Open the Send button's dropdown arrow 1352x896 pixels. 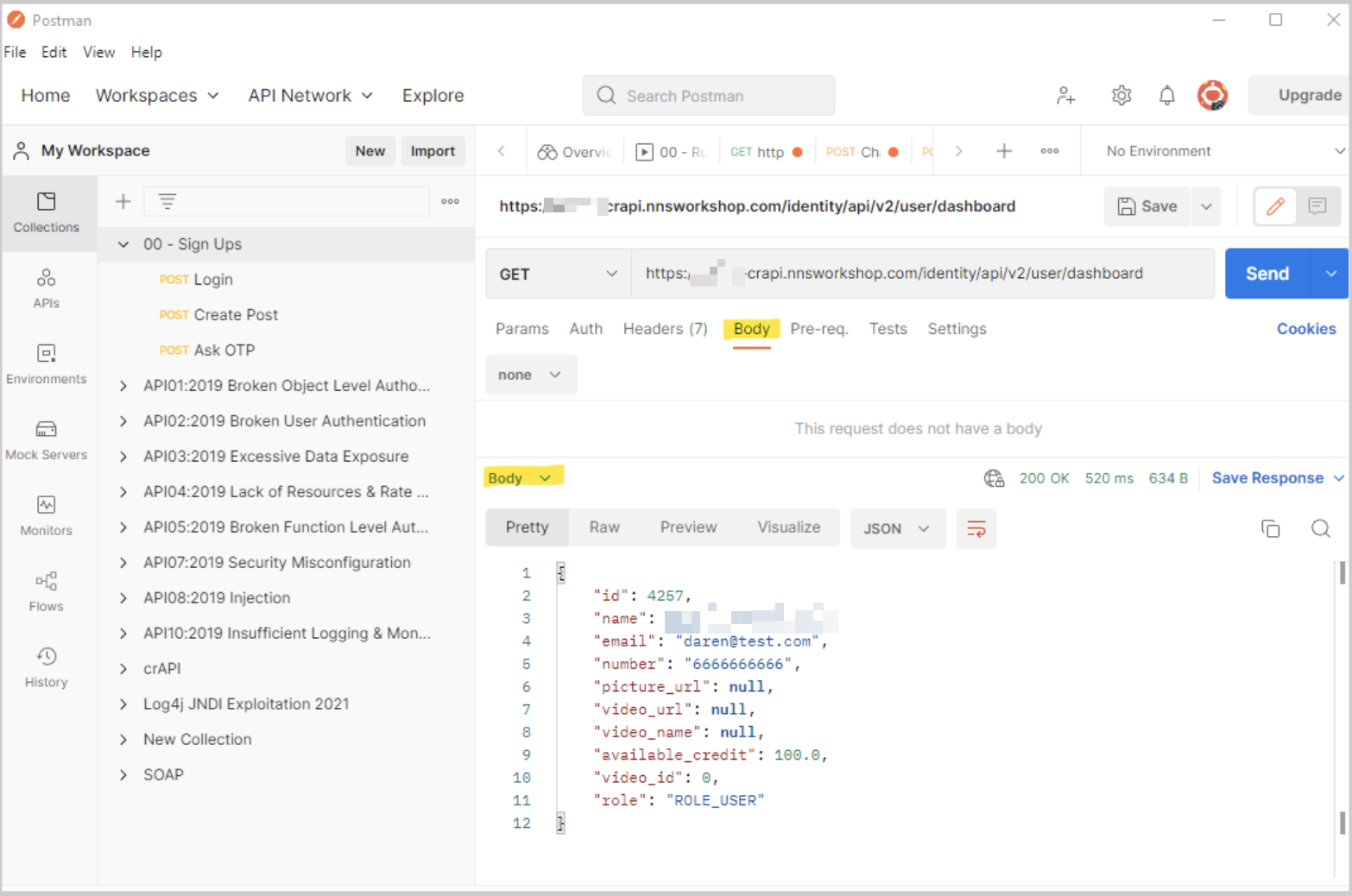click(1330, 274)
